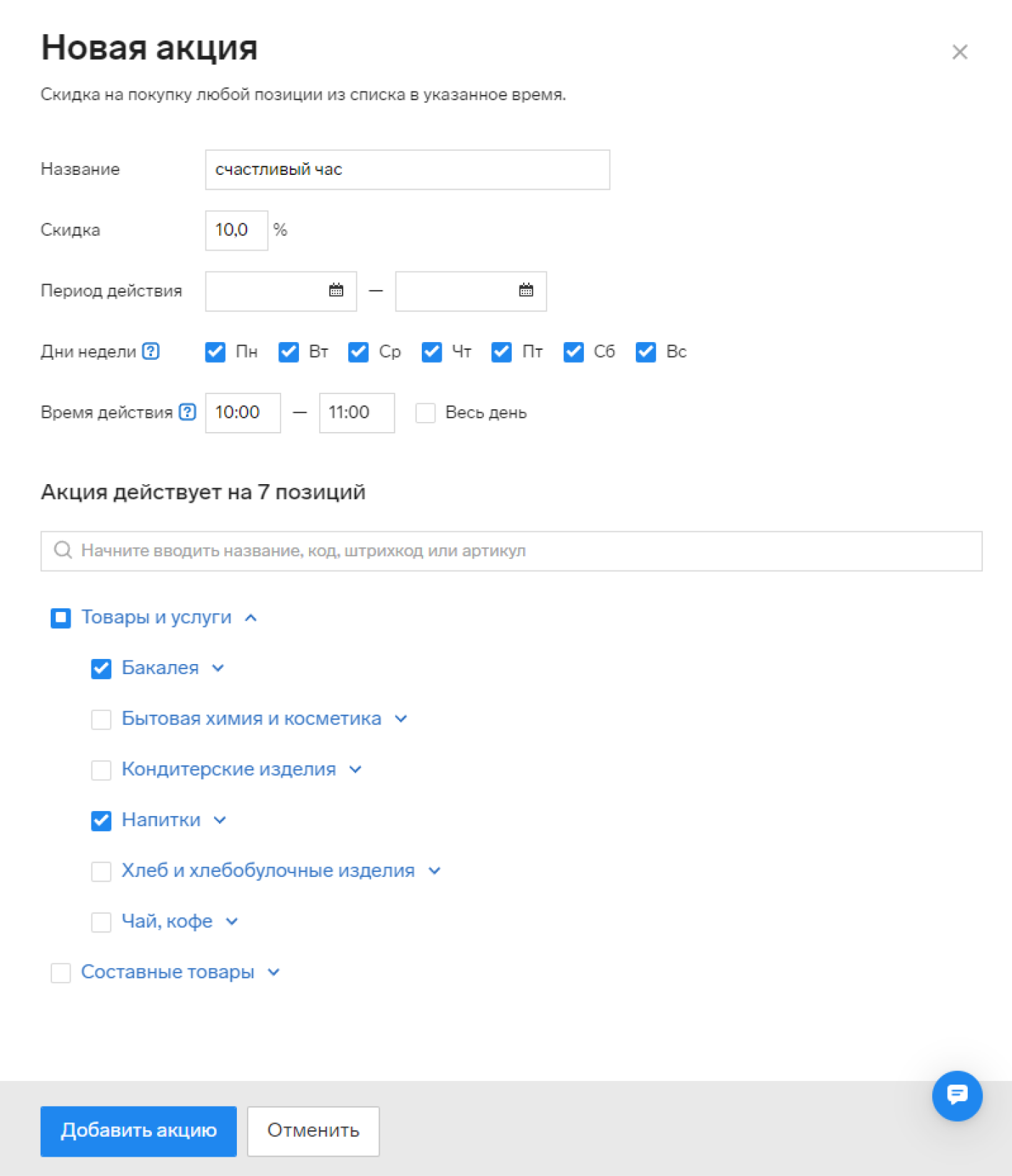This screenshot has height=1176, width=1012.
Task: Uncheck the Бакалея category
Action: pos(101,668)
